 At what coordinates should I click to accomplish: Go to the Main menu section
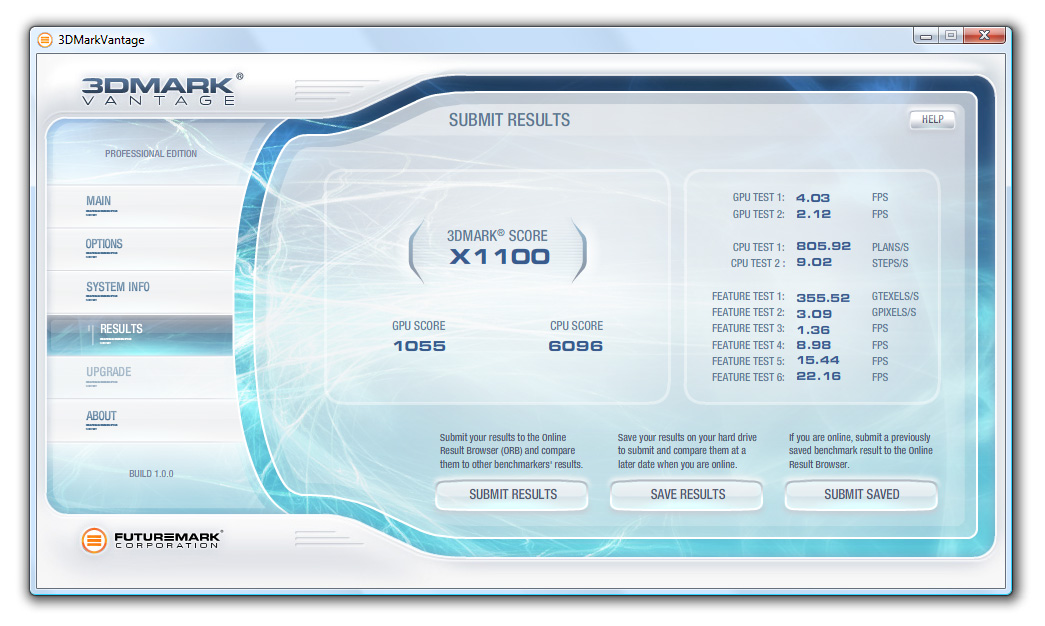tap(99, 202)
